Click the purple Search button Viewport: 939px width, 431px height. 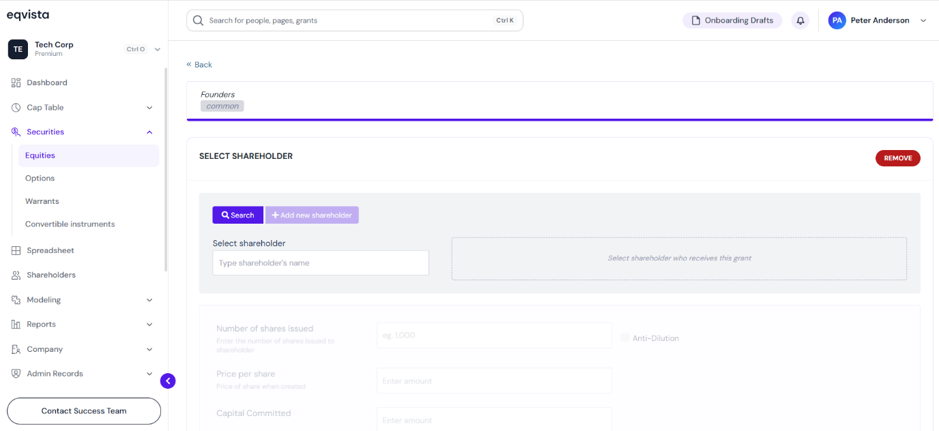click(x=238, y=215)
